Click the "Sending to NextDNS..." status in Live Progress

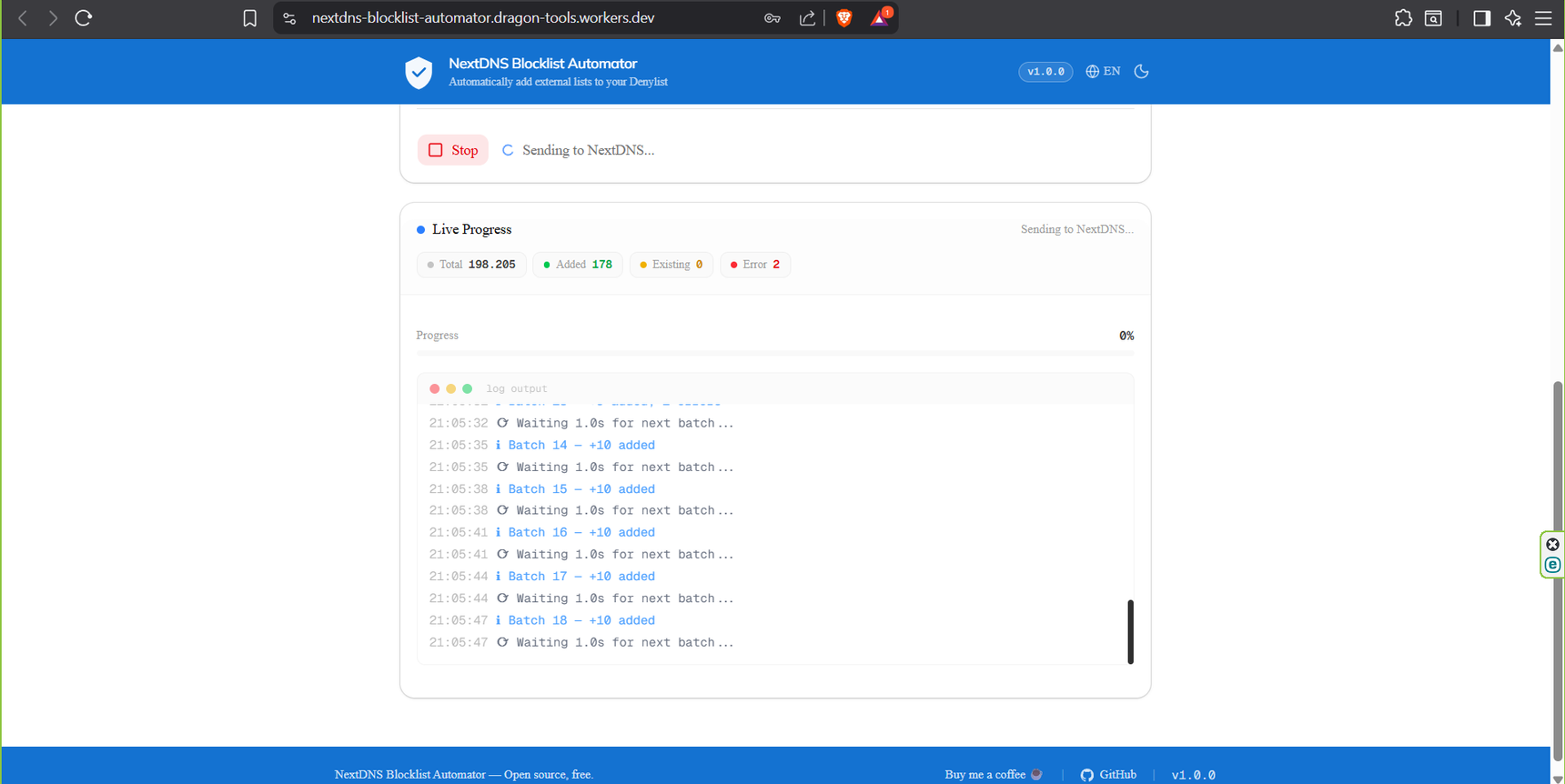[x=1077, y=229]
